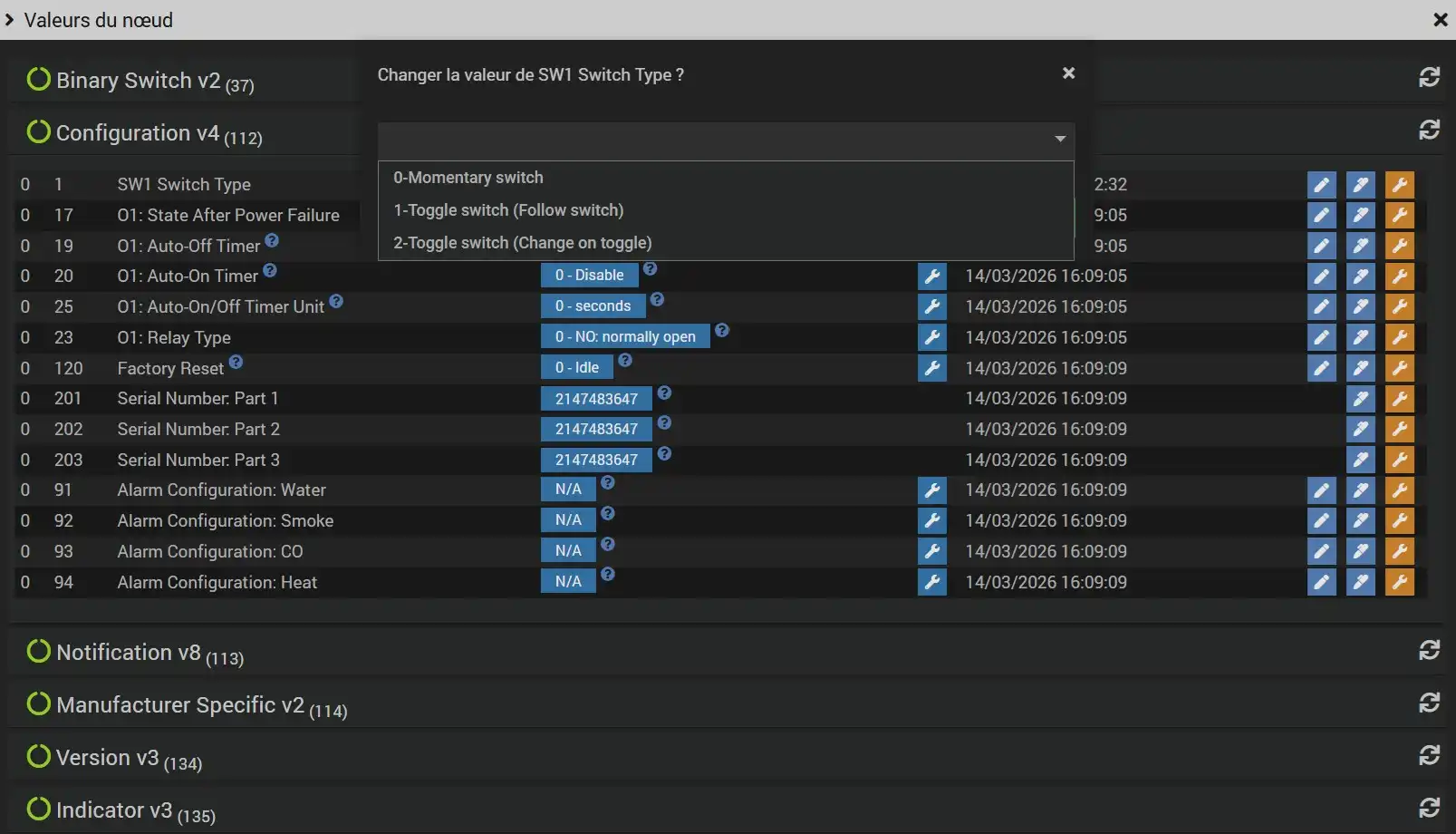1456x834 pixels.
Task: Close the Changer la valeur dialog
Action: coord(1068,73)
